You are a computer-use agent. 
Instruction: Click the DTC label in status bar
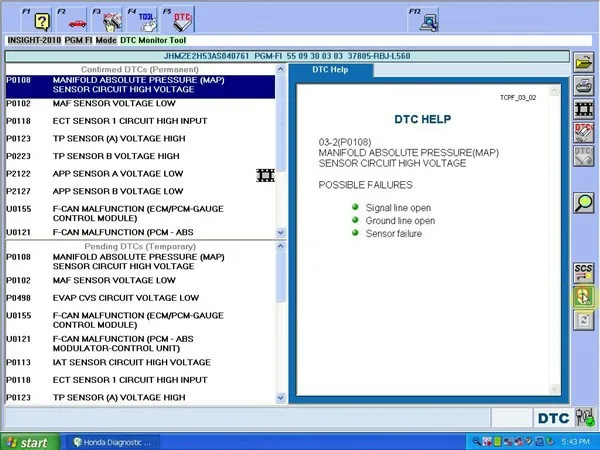553,418
